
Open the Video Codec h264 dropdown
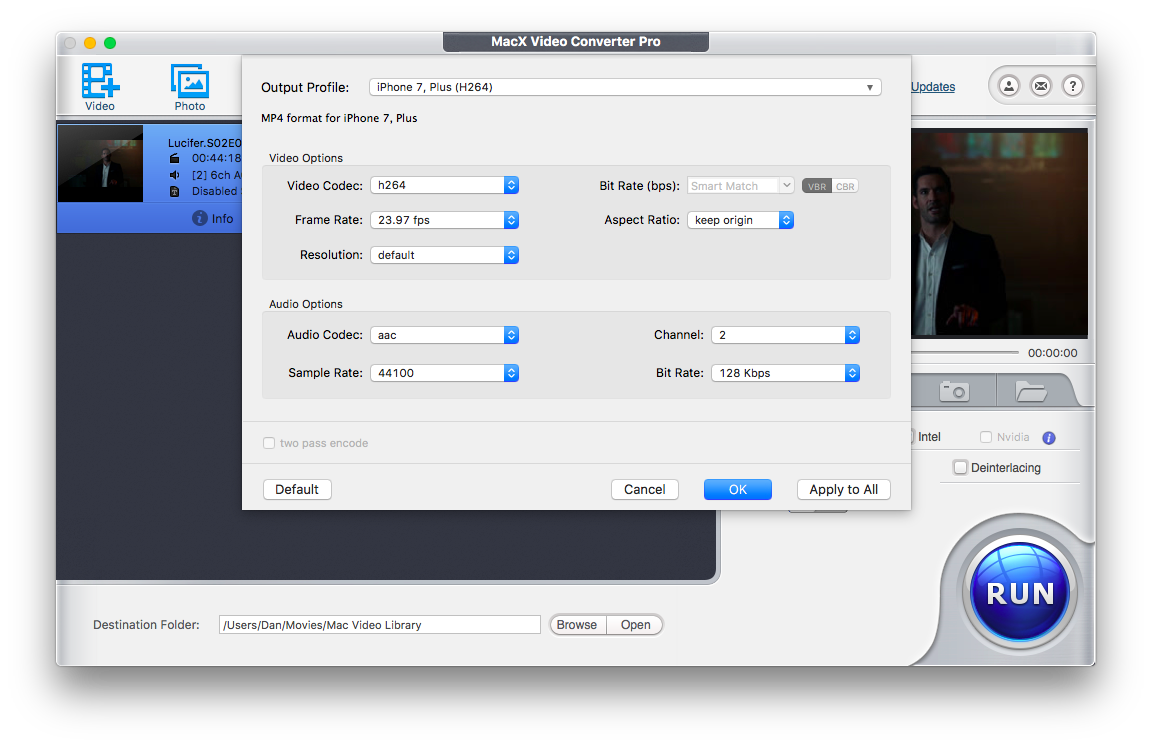[444, 185]
